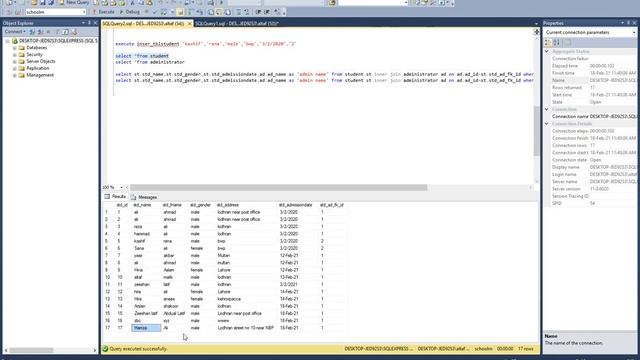Expand the Databases folder
The width and height of the screenshot is (640, 360).
tap(15, 48)
